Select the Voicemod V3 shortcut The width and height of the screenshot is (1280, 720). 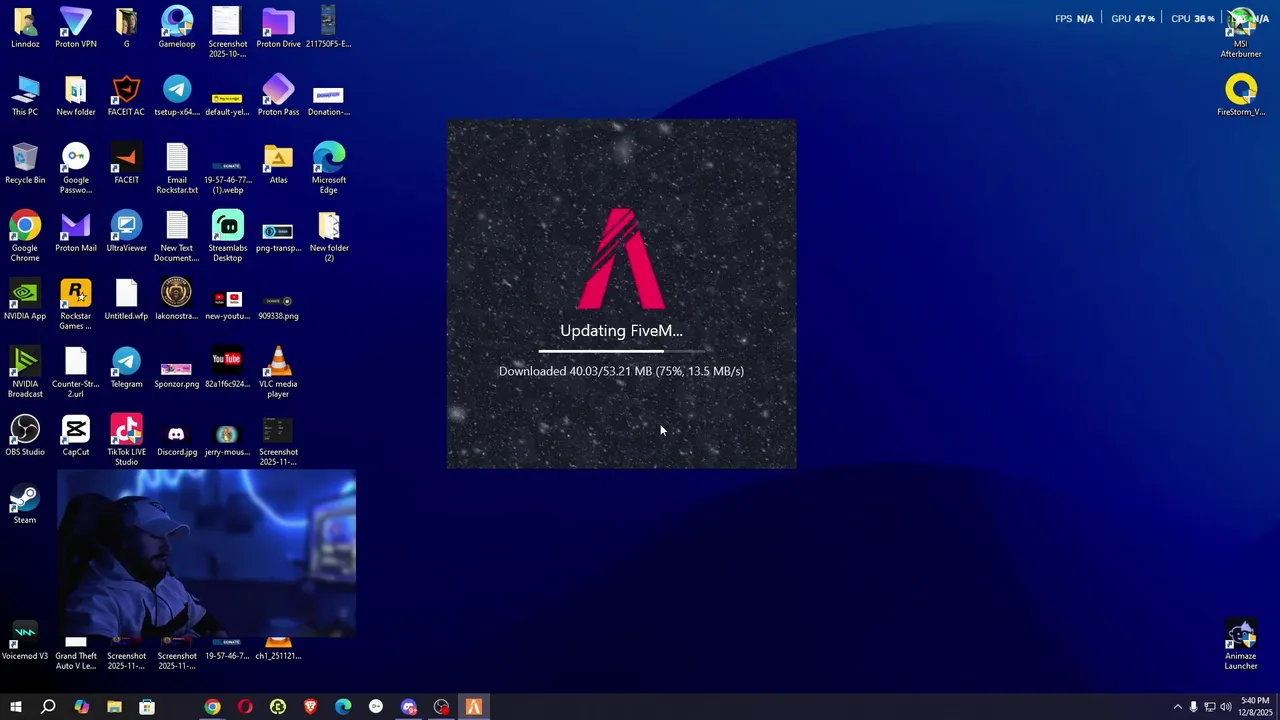tap(25, 640)
